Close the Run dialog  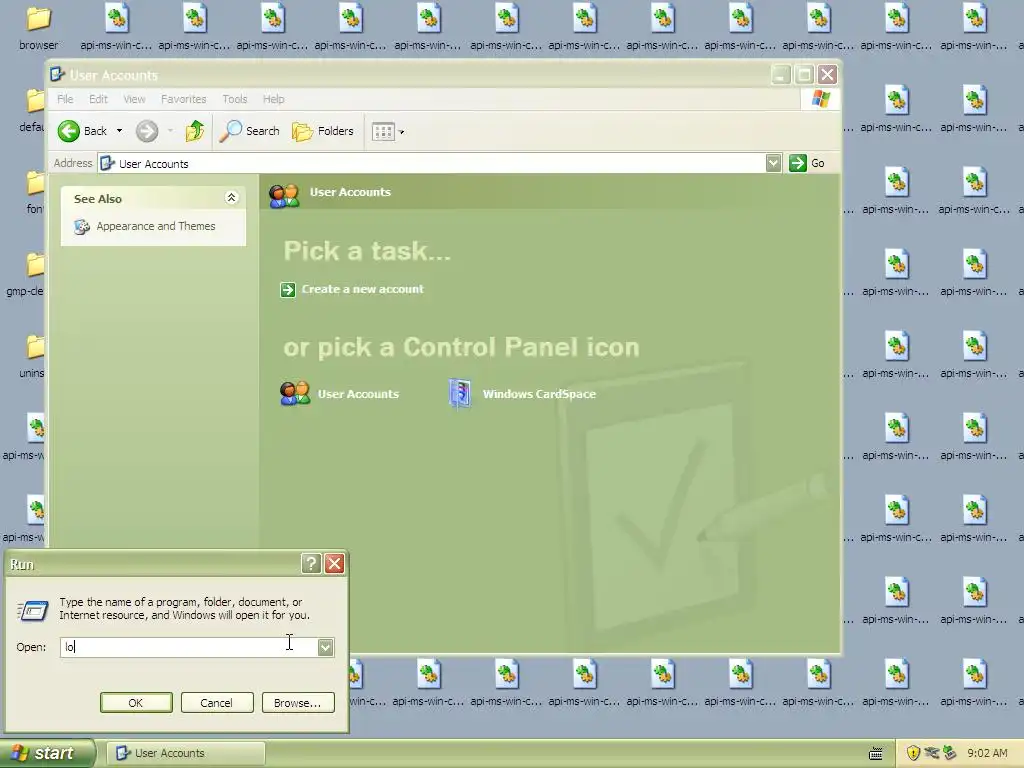pos(334,564)
